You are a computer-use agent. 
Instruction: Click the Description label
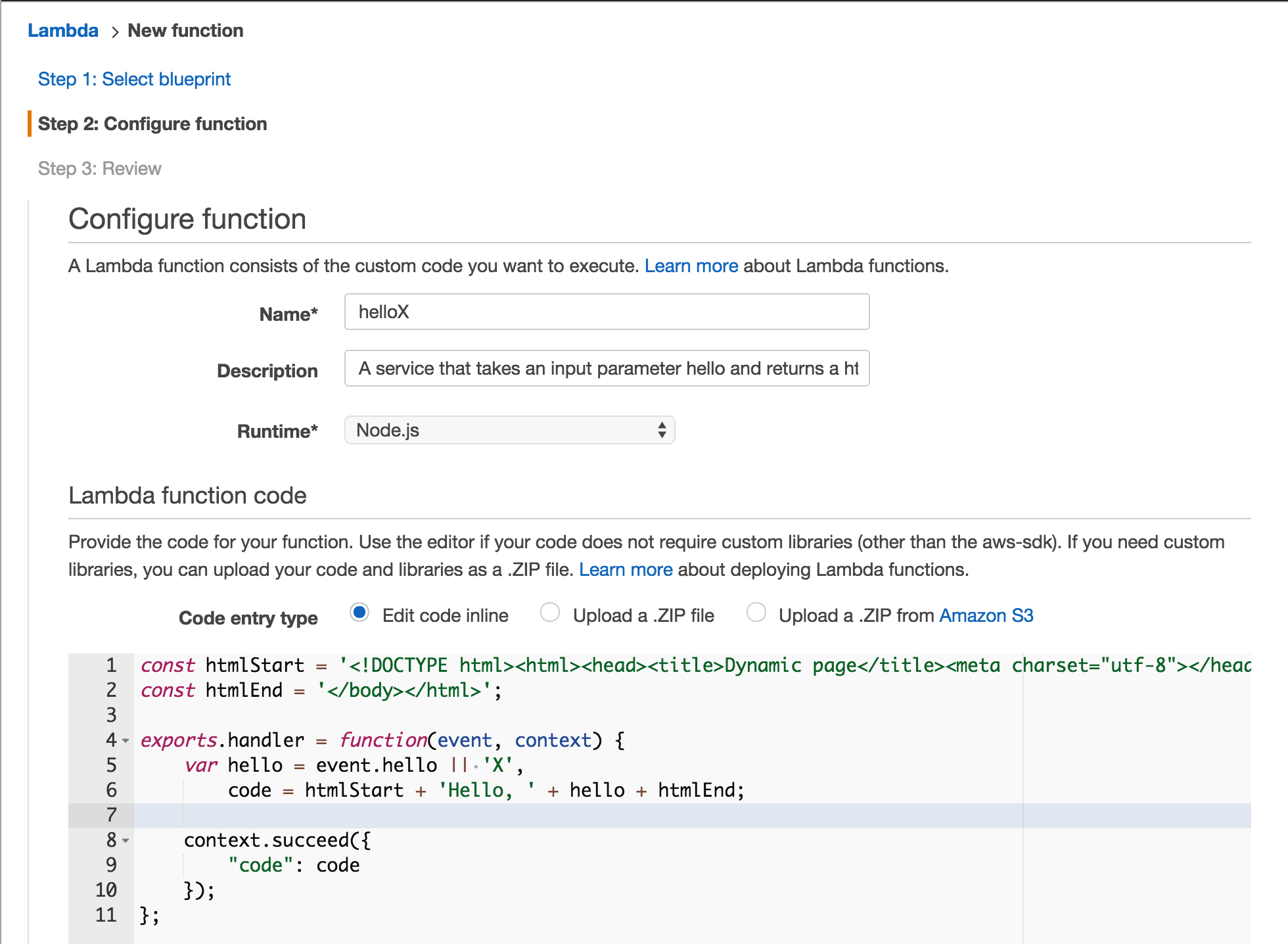click(x=267, y=371)
